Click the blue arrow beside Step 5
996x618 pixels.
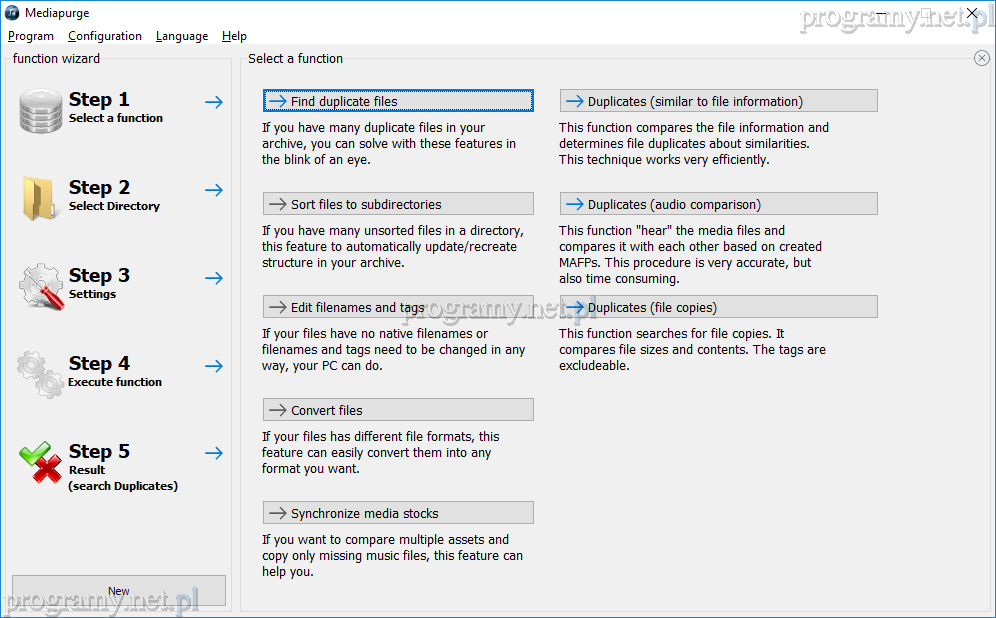[x=214, y=453]
